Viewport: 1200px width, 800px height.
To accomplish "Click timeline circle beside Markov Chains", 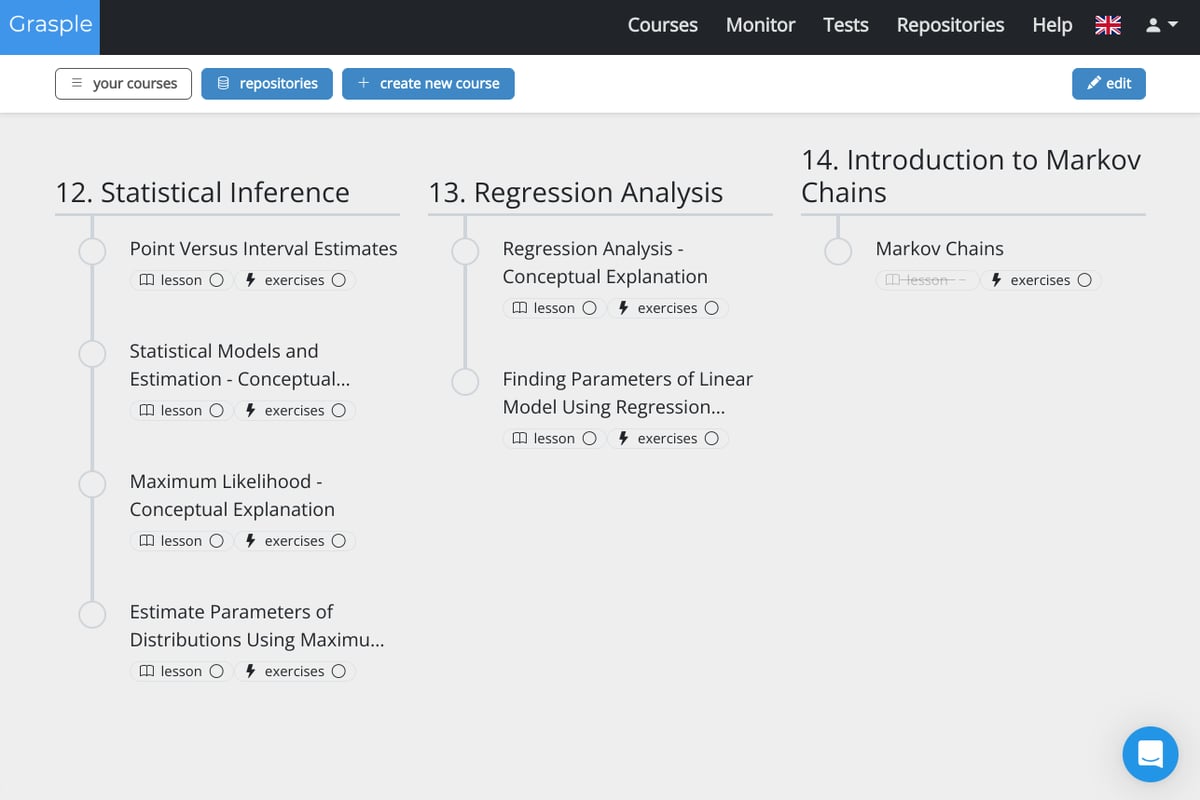I will [838, 251].
